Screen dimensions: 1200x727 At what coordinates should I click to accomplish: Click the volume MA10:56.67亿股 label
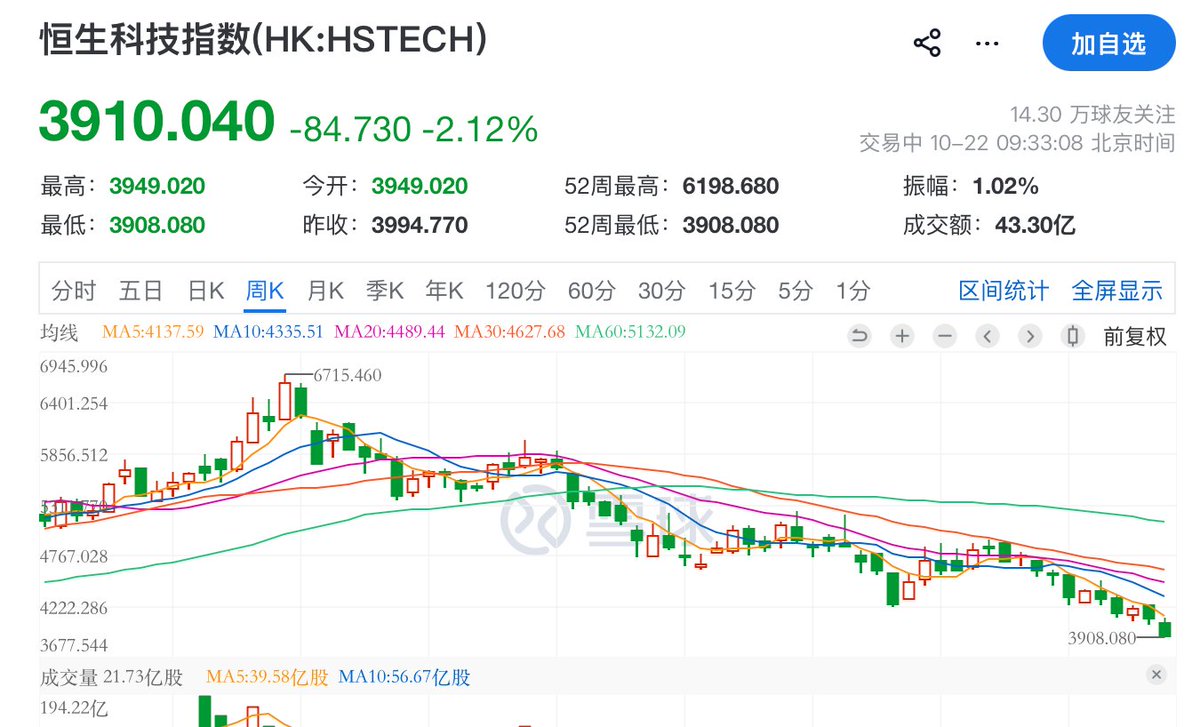point(404,677)
